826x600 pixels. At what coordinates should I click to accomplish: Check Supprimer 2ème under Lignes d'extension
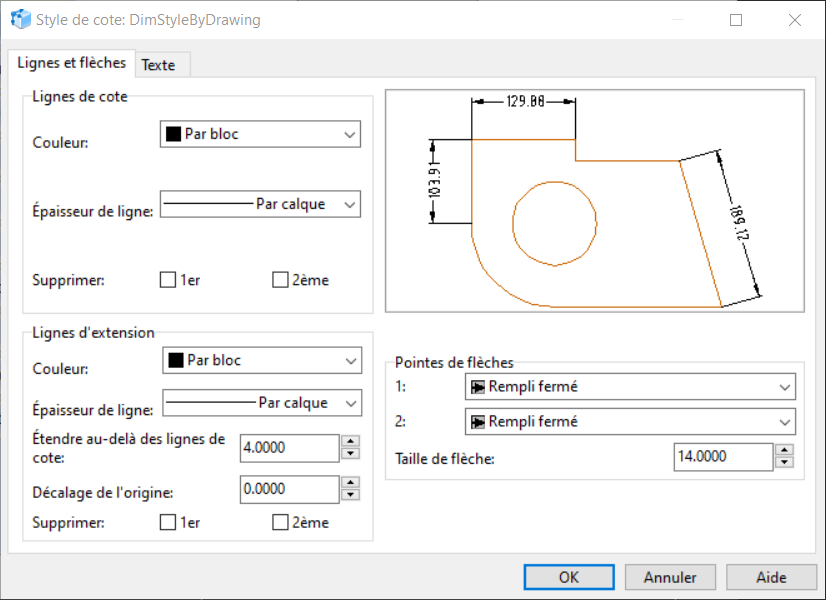[281, 522]
